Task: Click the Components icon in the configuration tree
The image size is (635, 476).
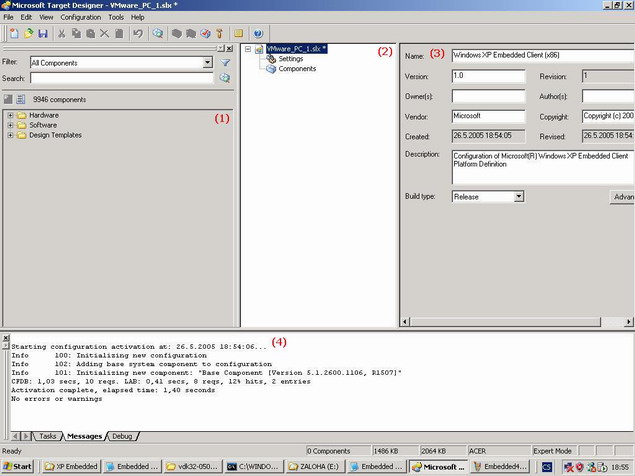Action: (x=271, y=69)
